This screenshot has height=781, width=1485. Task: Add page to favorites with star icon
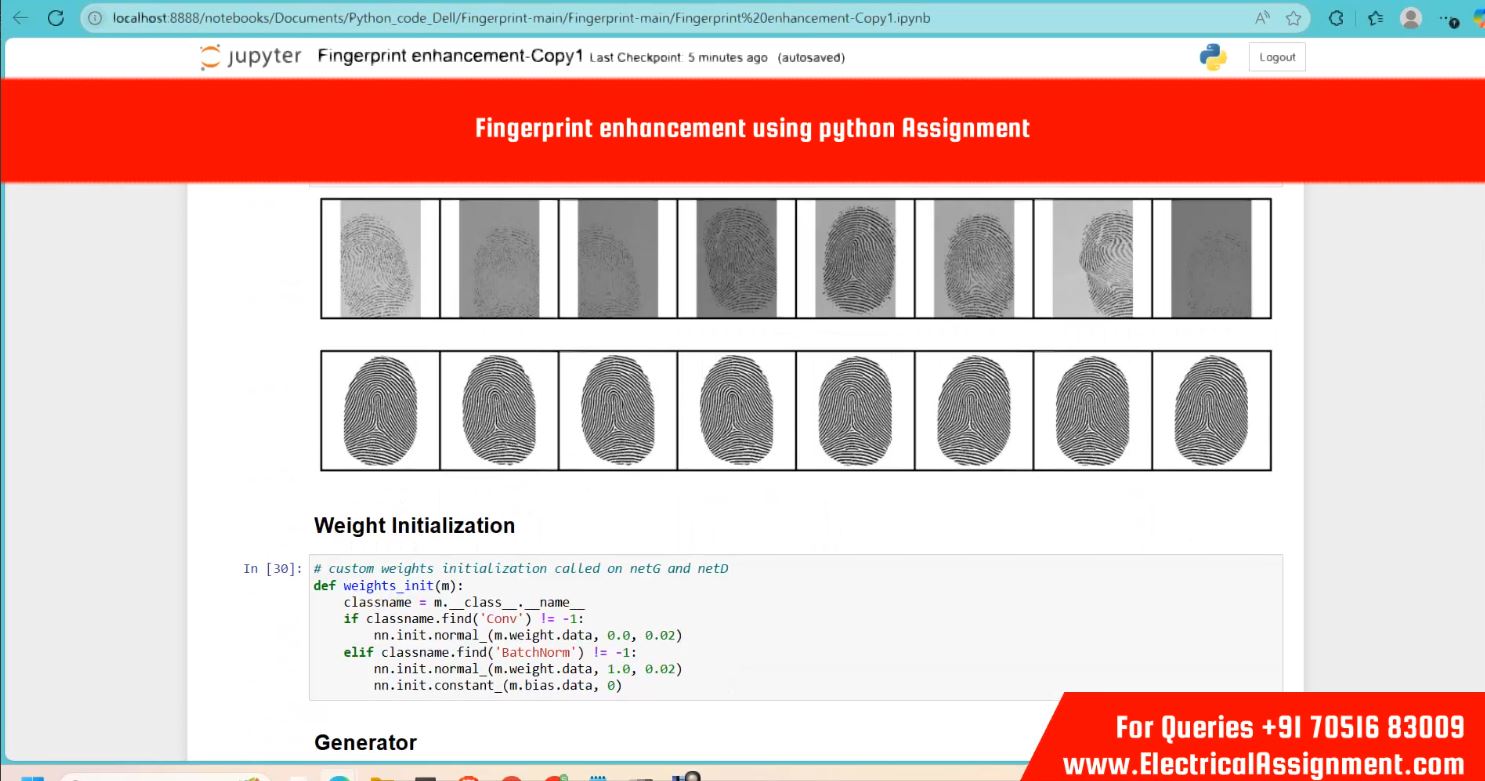pos(1293,18)
